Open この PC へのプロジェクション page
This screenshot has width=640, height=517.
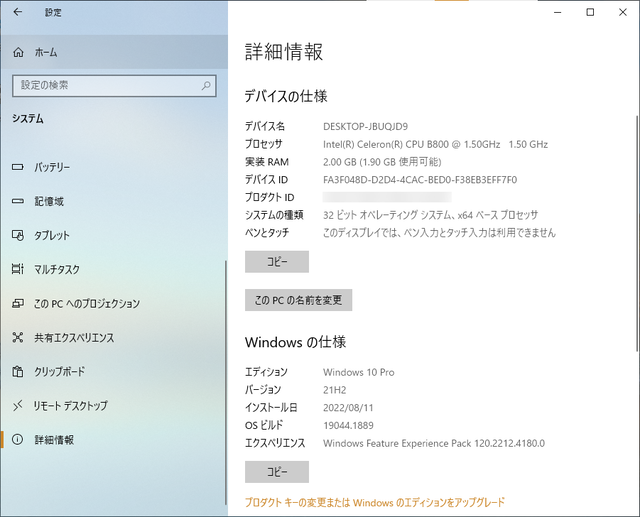pyautogui.click(x=113, y=304)
